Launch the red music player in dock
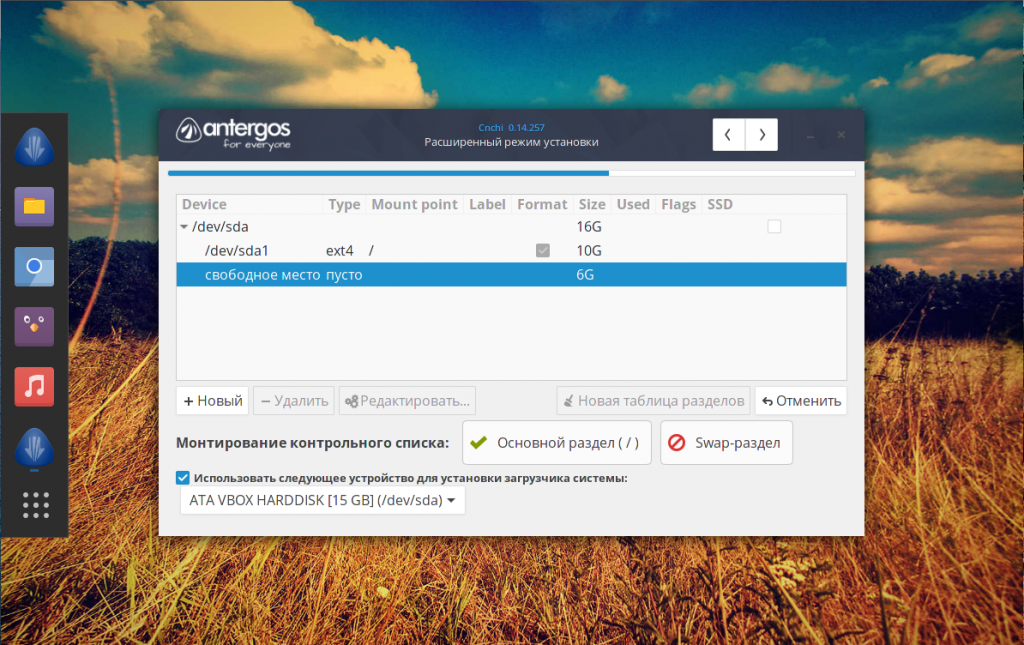 (34, 386)
